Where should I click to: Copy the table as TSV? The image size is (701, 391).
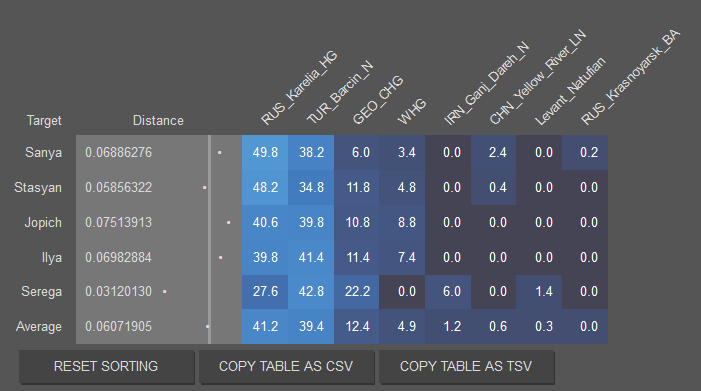[466, 366]
